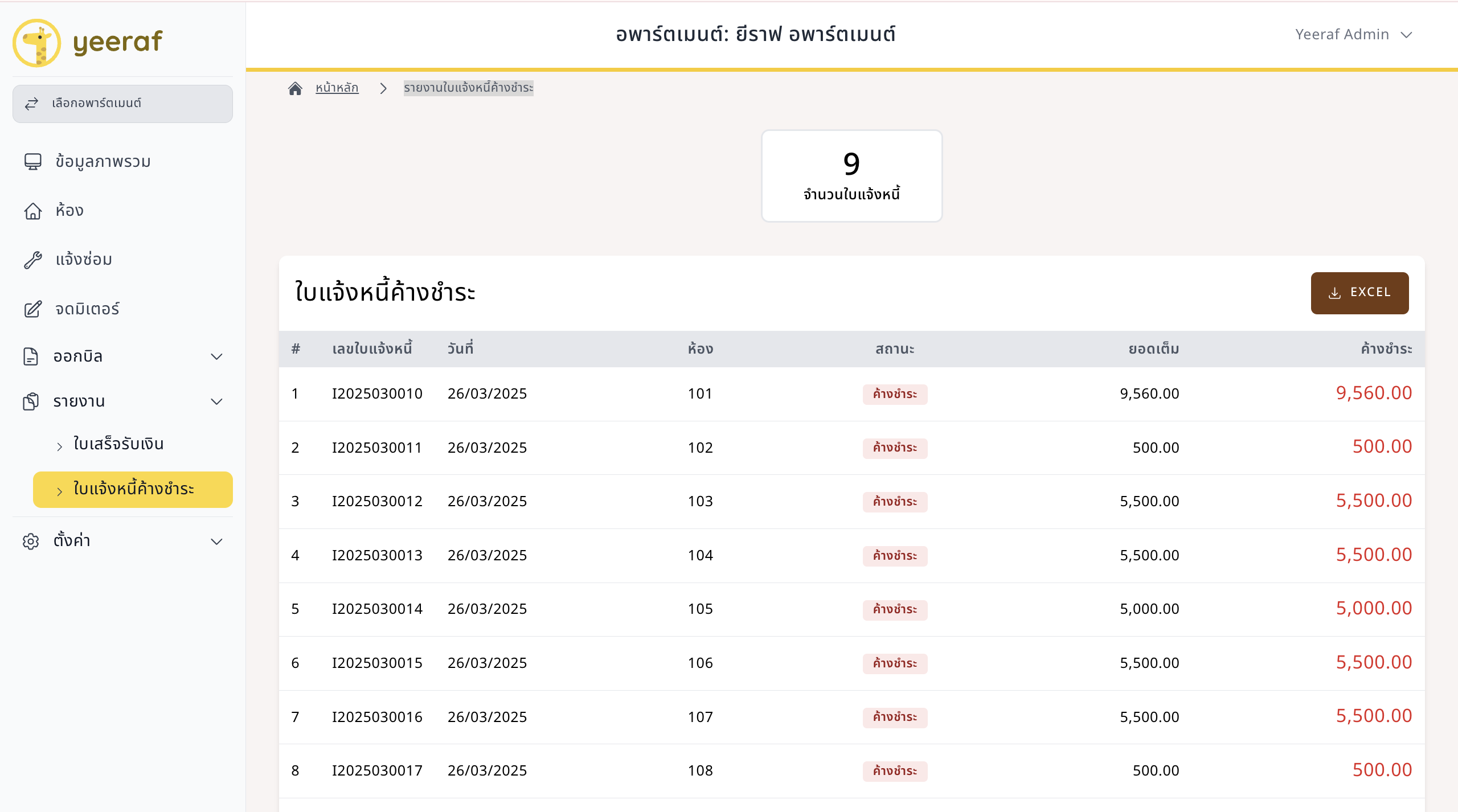Click the ยอดเต็ม column header

click(1154, 348)
